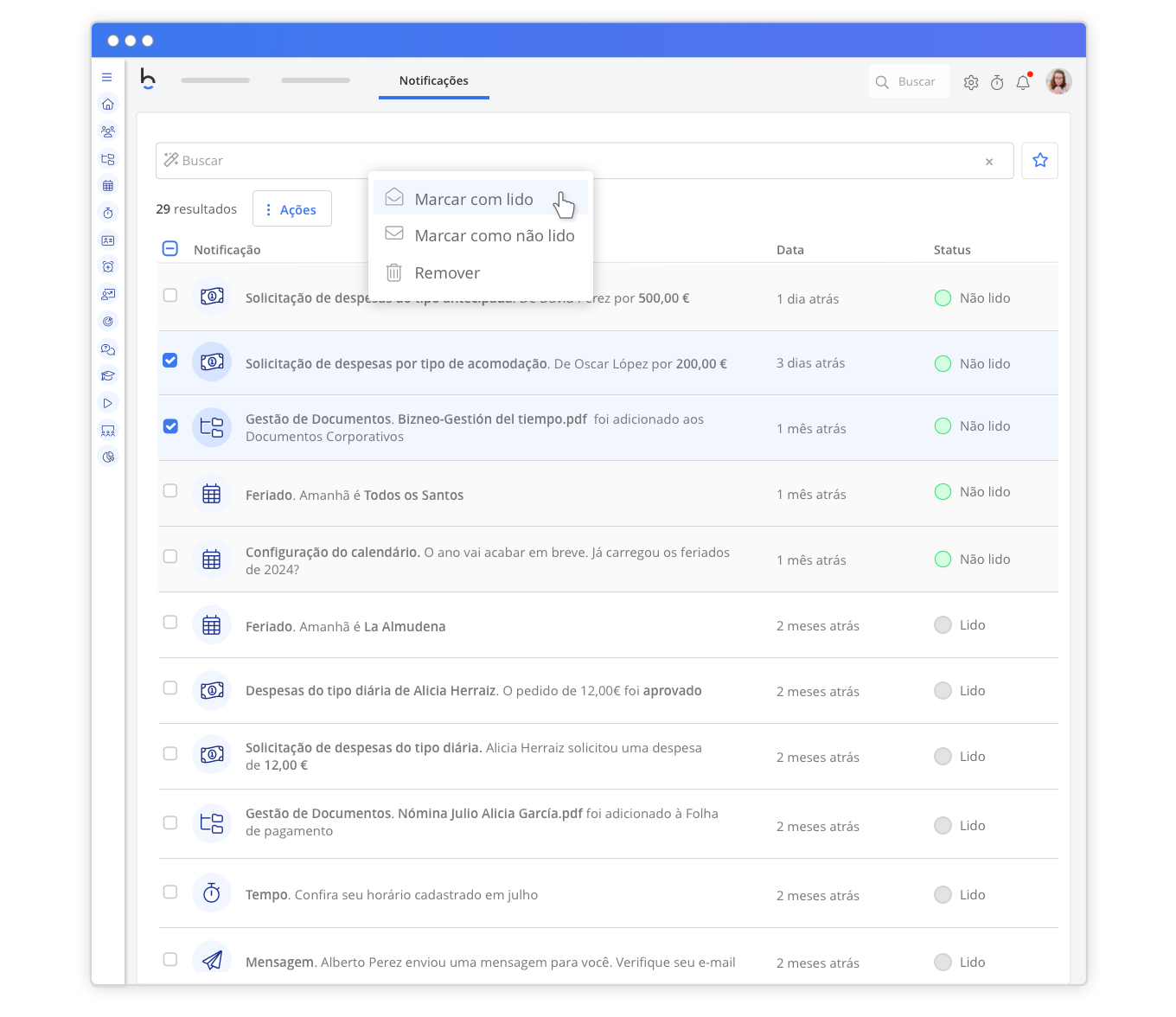This screenshot has width=1176, height=1017.
Task: Clear the search field with the X
Action: pos(988,161)
